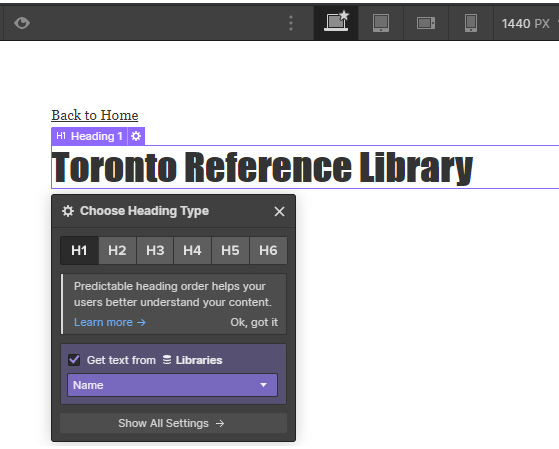Open the Learn more link

[x=110, y=322]
